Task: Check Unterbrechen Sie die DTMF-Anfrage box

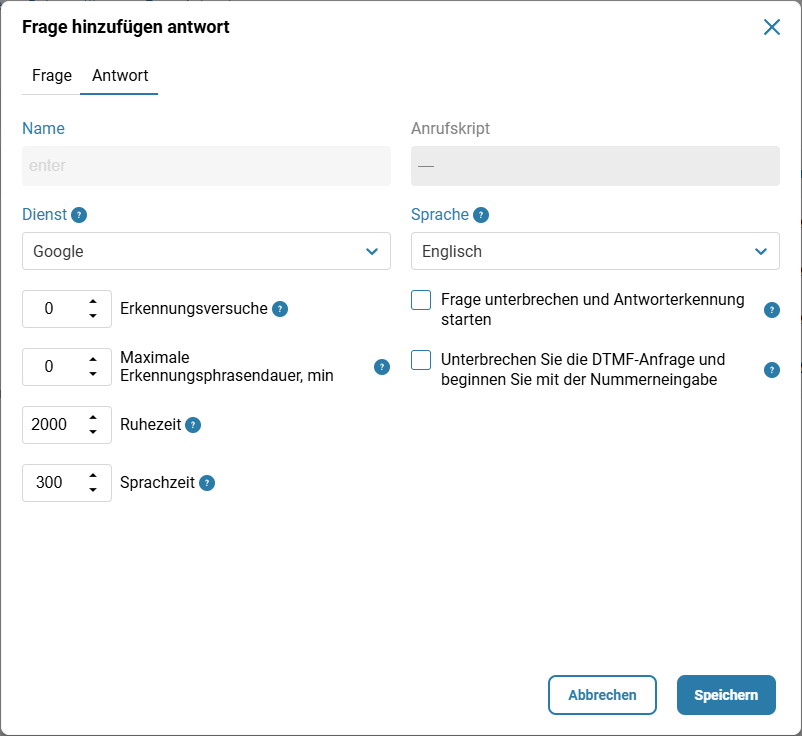Action: 421,360
